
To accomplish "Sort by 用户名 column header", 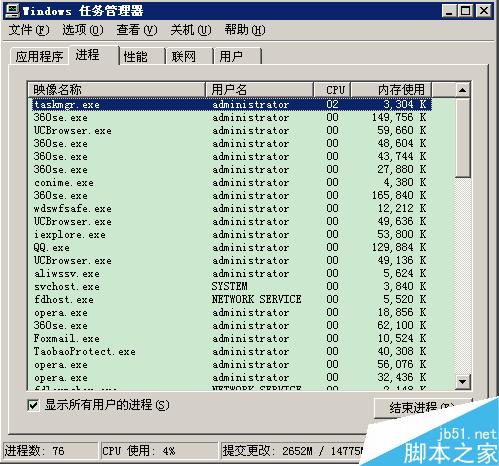I will click(259, 90).
